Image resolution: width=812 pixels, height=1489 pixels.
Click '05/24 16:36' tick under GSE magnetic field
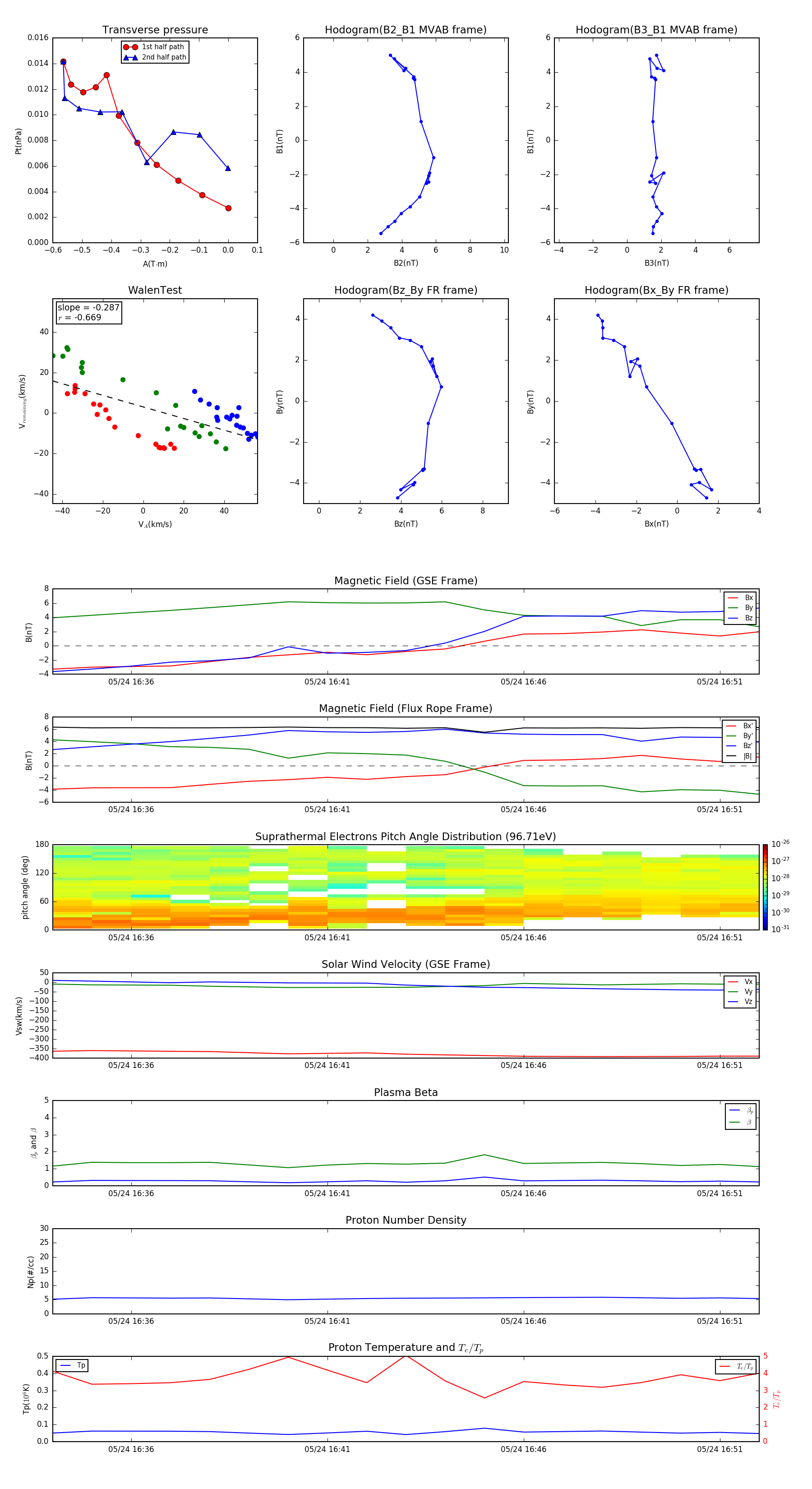click(131, 682)
